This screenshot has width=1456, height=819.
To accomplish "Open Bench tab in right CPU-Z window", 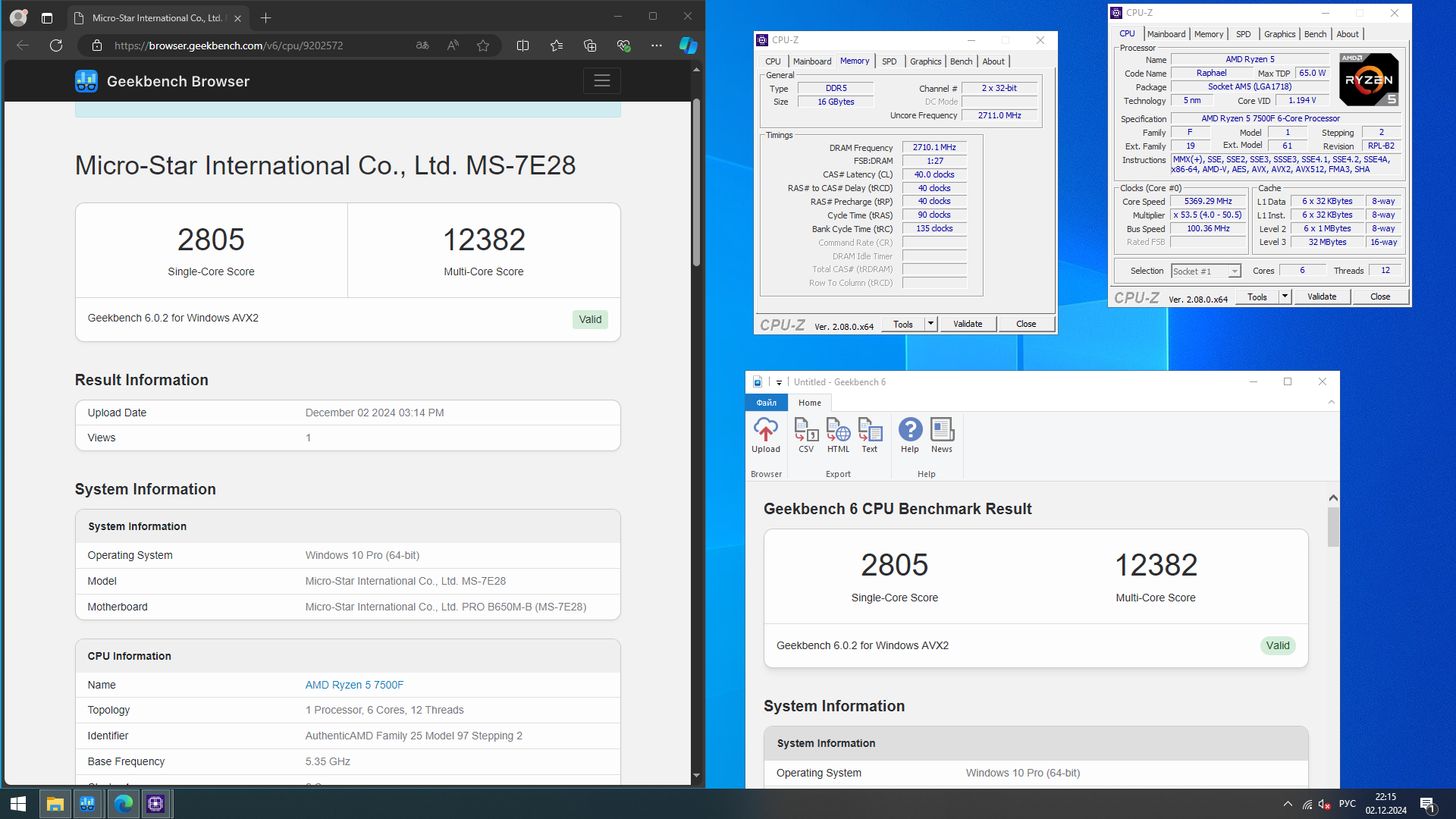I will pos(1316,34).
